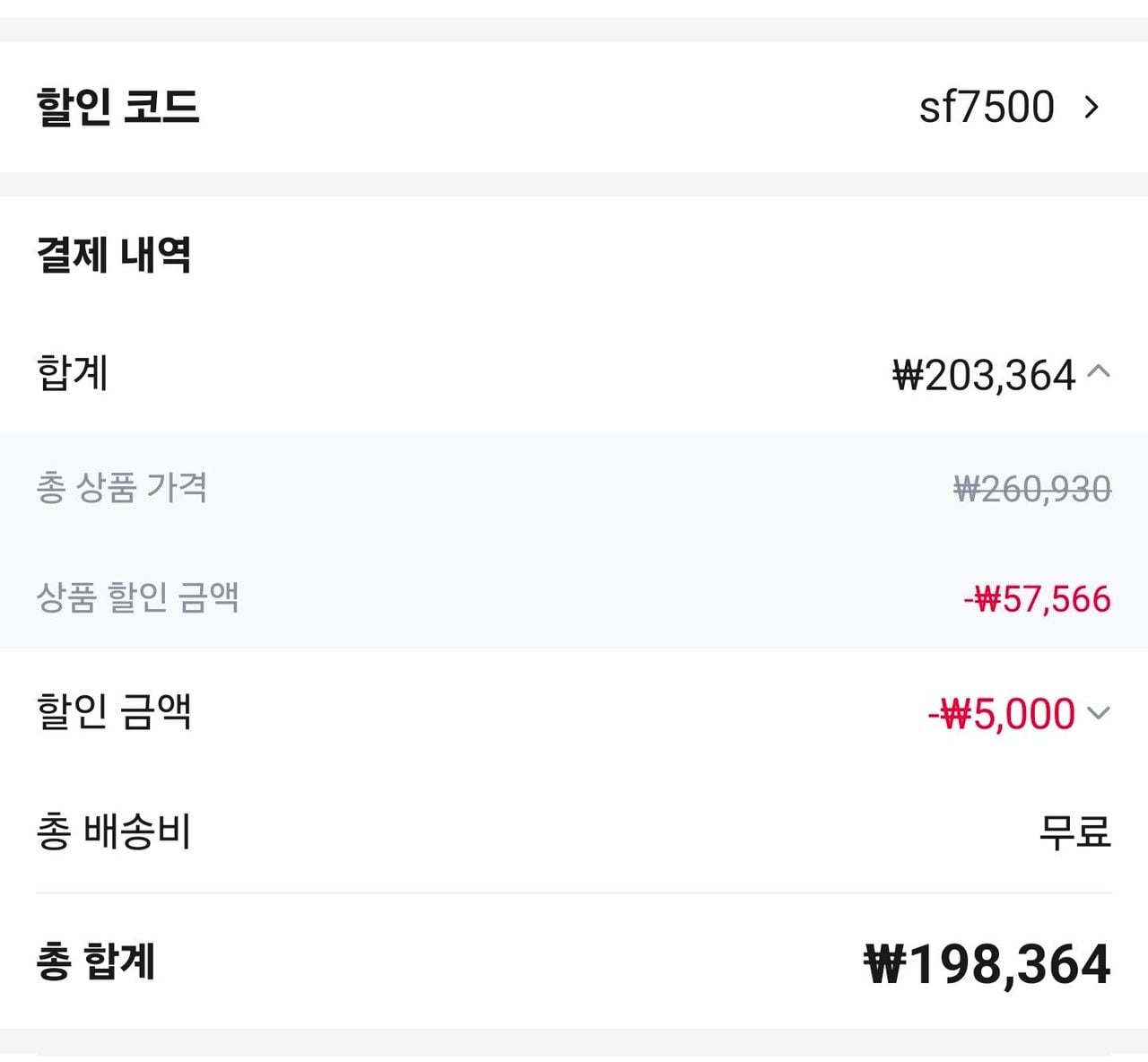Image resolution: width=1148 pixels, height=1062 pixels.
Task: Click the 무료 free shipping value
Action: (x=1074, y=832)
